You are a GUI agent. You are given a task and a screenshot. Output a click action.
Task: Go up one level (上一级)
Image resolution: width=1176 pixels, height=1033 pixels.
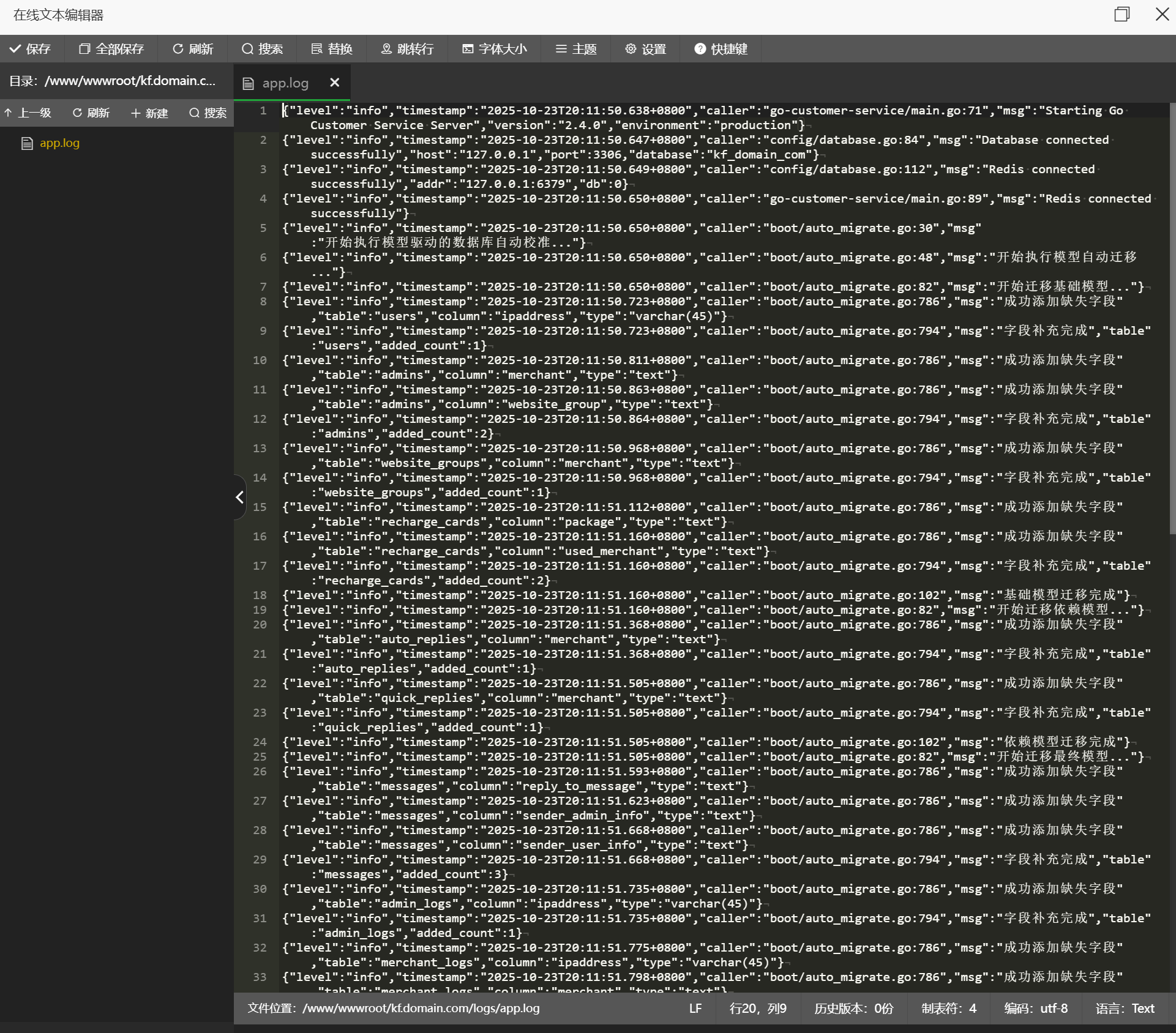coord(28,113)
